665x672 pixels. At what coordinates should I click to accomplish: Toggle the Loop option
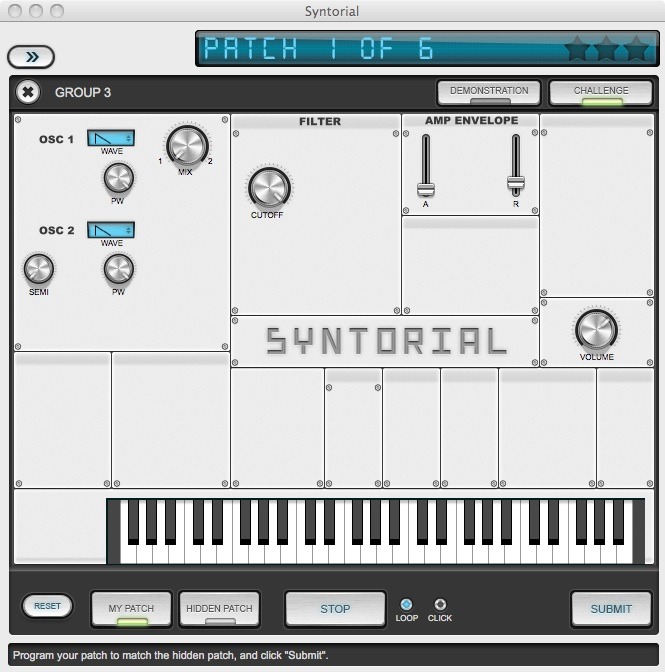406,604
